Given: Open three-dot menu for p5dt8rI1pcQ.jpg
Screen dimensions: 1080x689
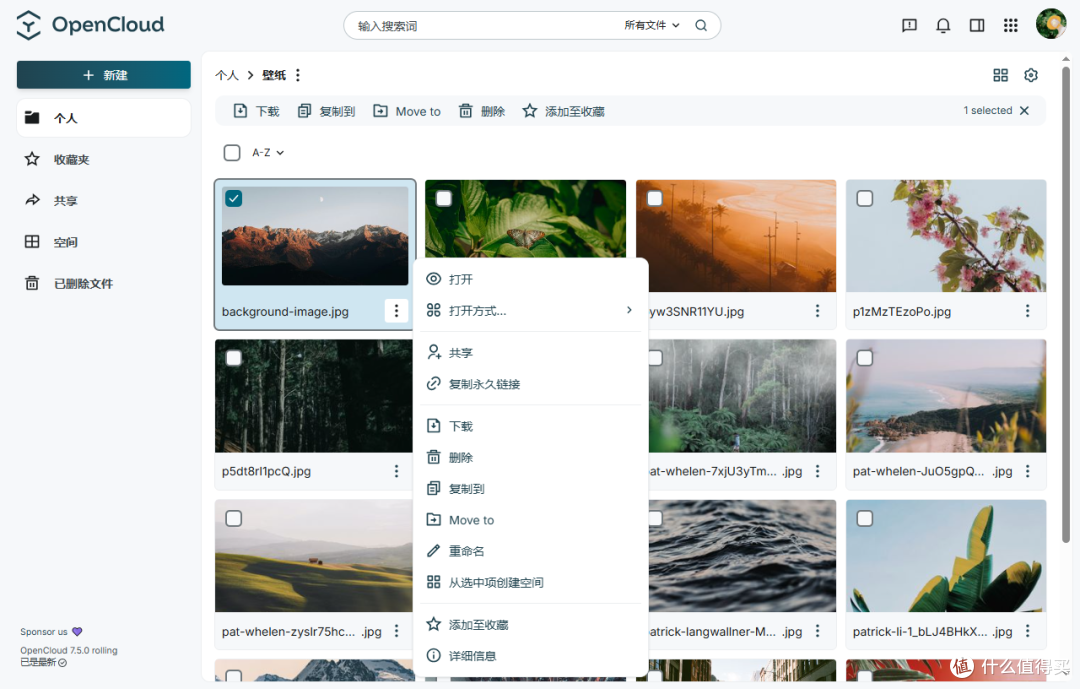Looking at the screenshot, I should 396,471.
